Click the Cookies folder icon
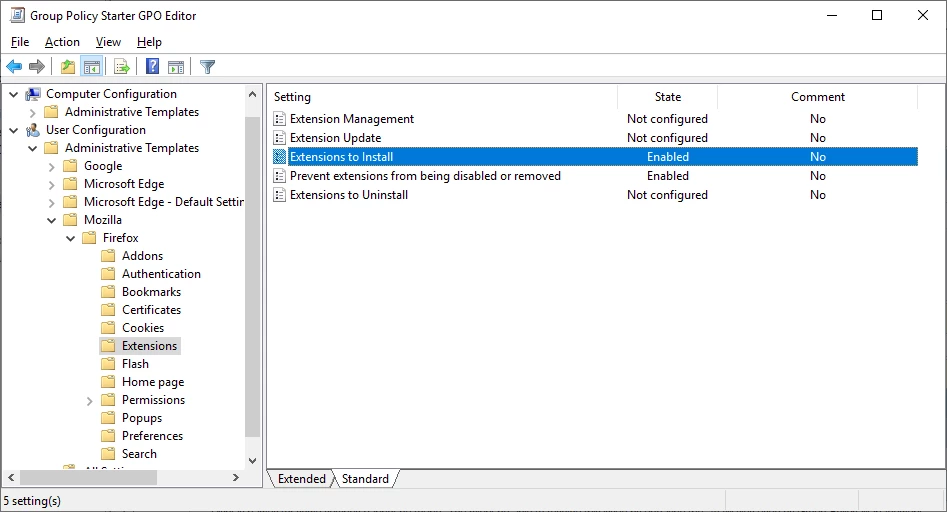Screen dimensions: 947x512 pyautogui.click(x=108, y=328)
